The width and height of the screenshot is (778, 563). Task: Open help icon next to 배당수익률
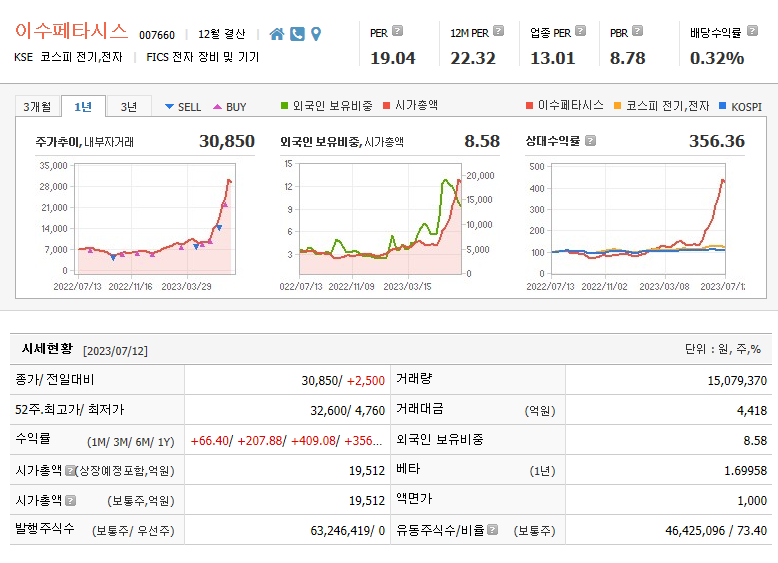752,31
